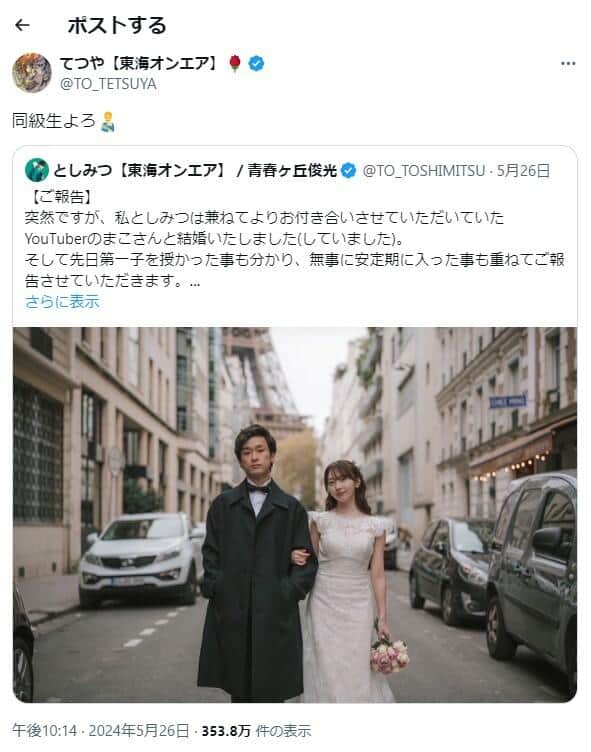591x752 pixels.
Task: Click the 5月26日 date on quoted post
Action: pyautogui.click(x=523, y=171)
